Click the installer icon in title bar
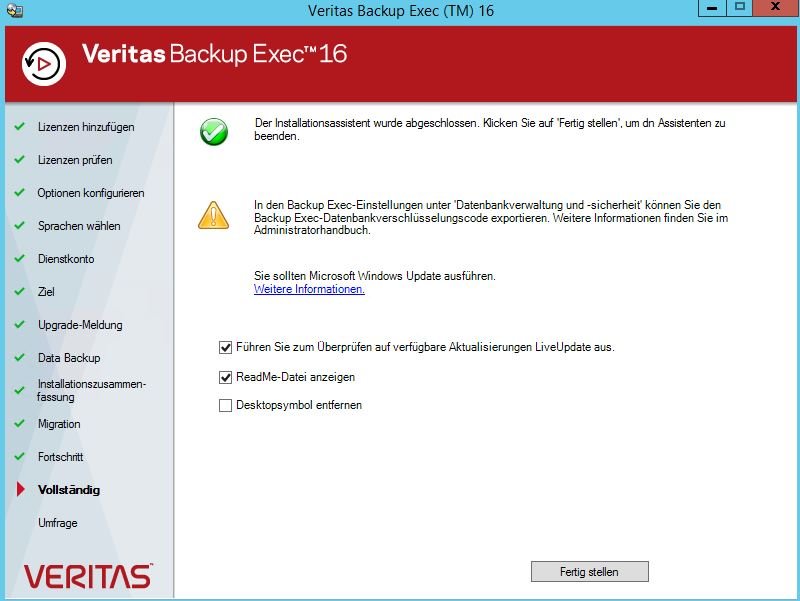The image size is (800, 601). 15,10
